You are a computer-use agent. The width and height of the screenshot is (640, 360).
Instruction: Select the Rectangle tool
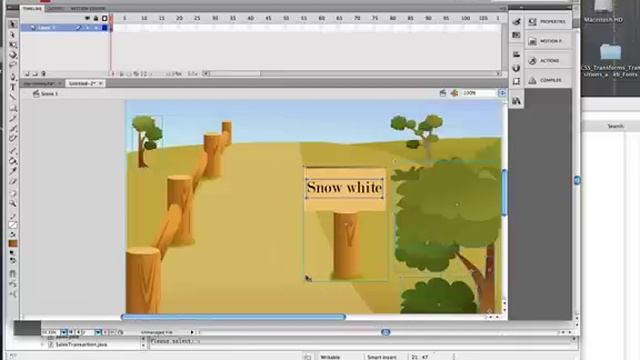13,108
